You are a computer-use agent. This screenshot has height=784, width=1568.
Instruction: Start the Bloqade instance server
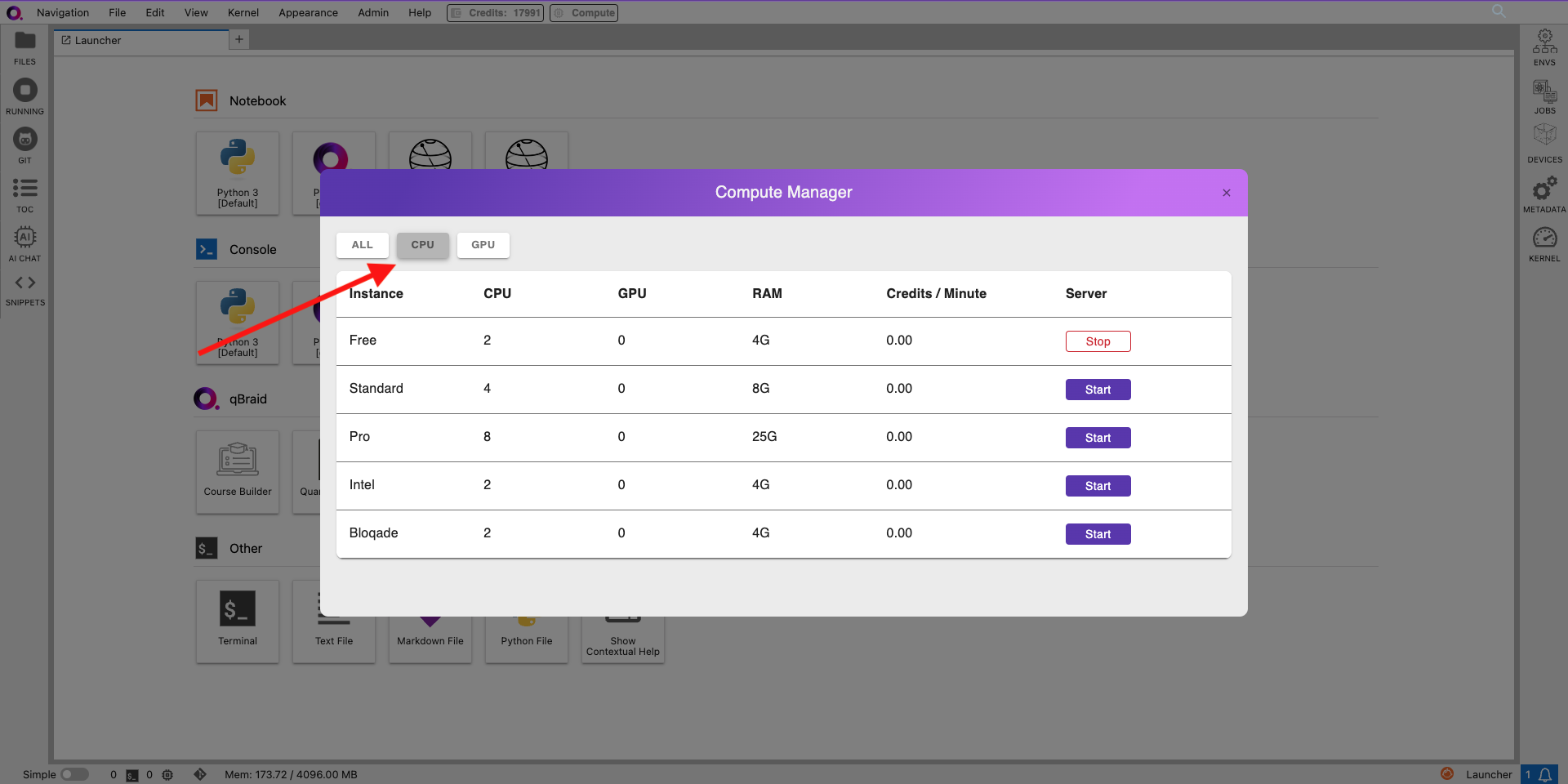coord(1098,534)
